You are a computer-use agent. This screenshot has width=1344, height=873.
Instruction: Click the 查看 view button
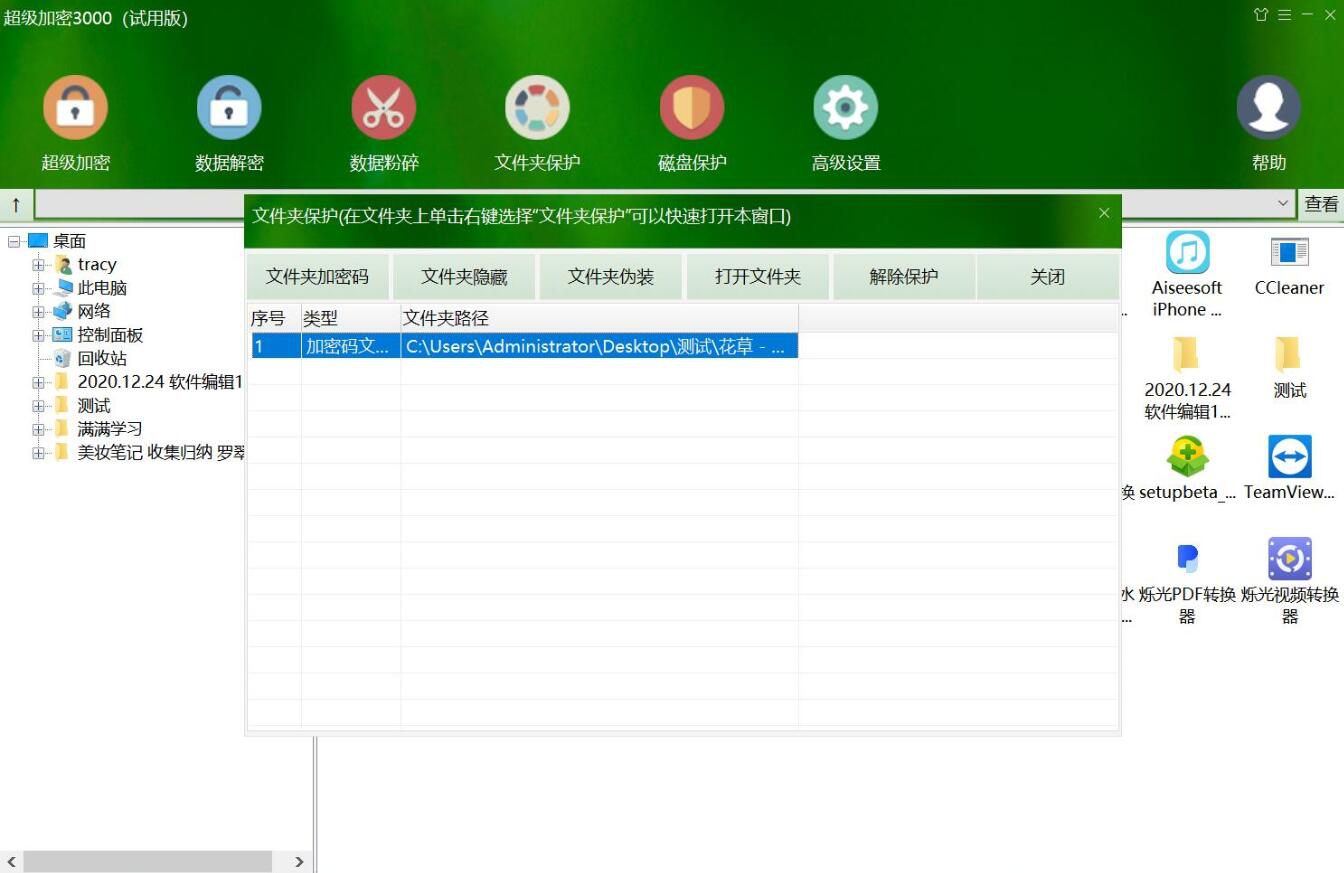pyautogui.click(x=1321, y=204)
